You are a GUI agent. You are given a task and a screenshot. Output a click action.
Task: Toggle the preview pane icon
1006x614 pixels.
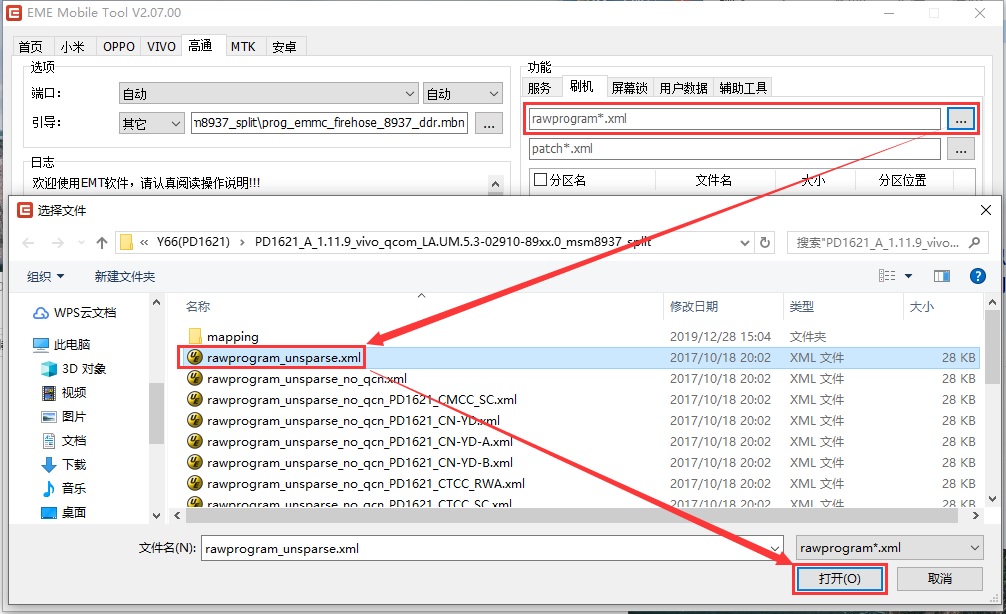click(x=941, y=276)
